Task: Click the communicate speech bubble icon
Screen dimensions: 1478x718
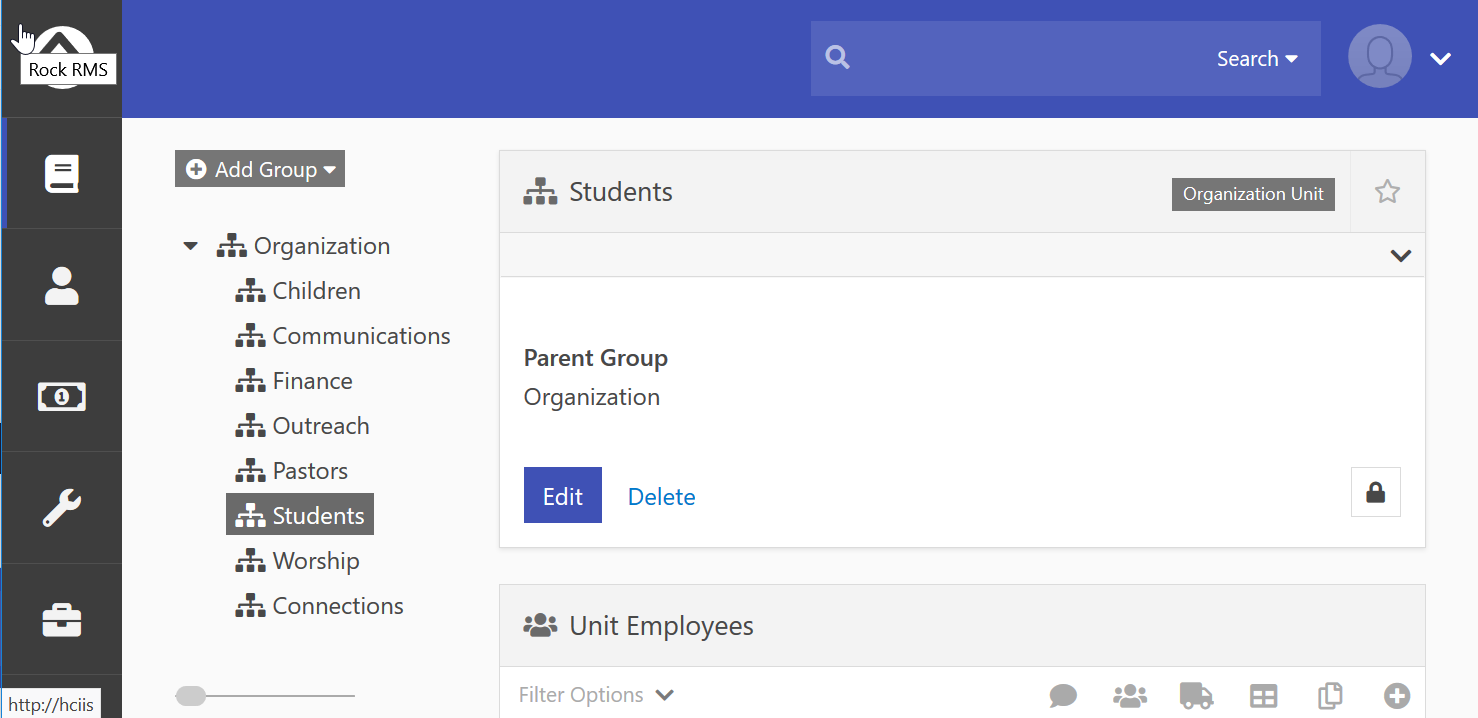Action: click(x=1063, y=696)
